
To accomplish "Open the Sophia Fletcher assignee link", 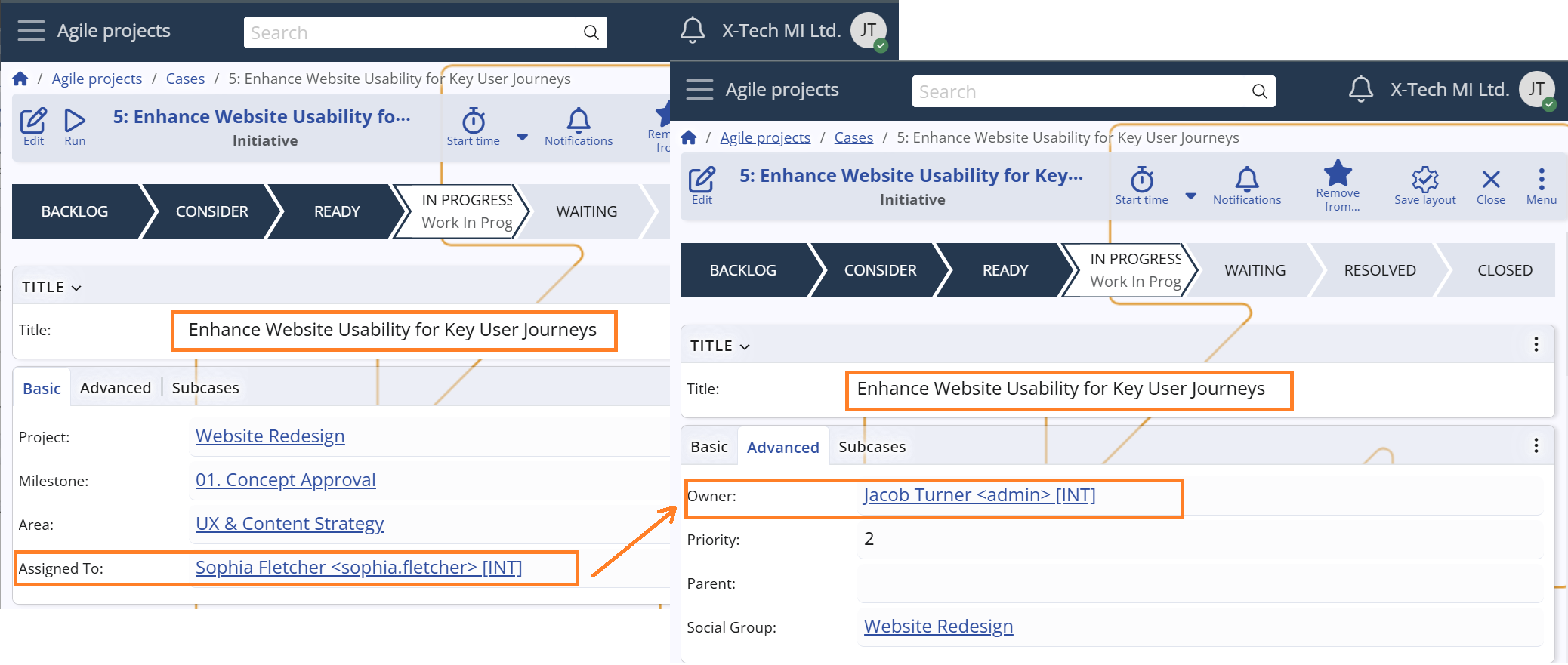I will coord(358,568).
